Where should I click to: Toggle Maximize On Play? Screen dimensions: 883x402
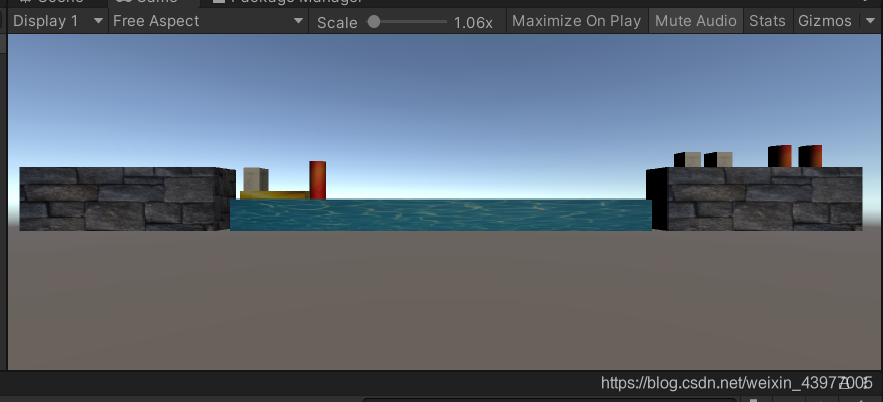click(x=577, y=21)
